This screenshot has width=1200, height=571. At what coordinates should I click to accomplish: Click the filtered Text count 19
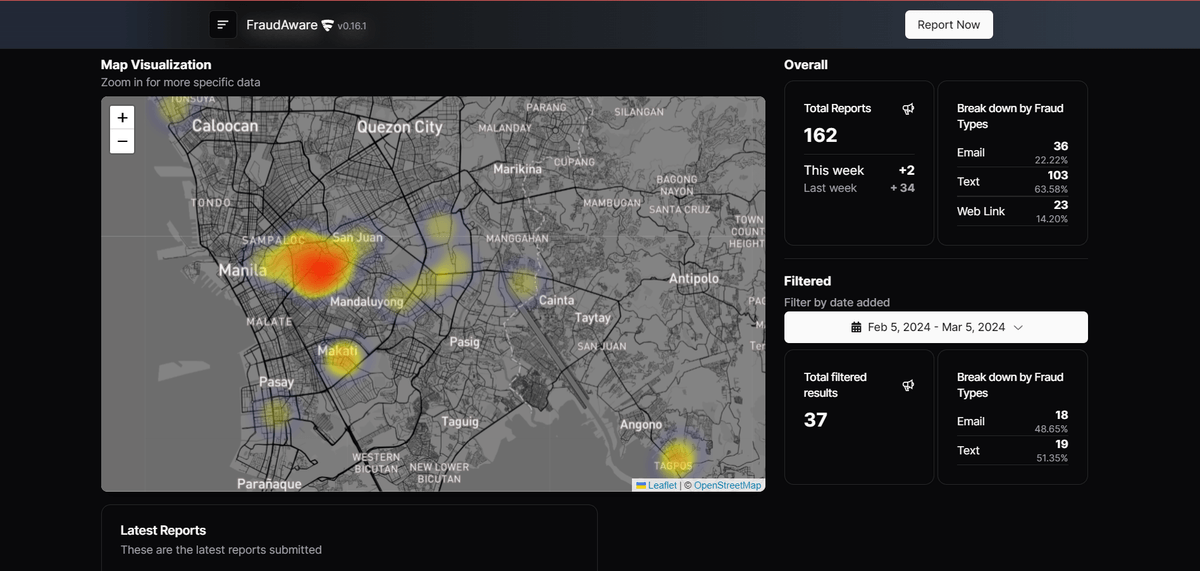click(1061, 443)
